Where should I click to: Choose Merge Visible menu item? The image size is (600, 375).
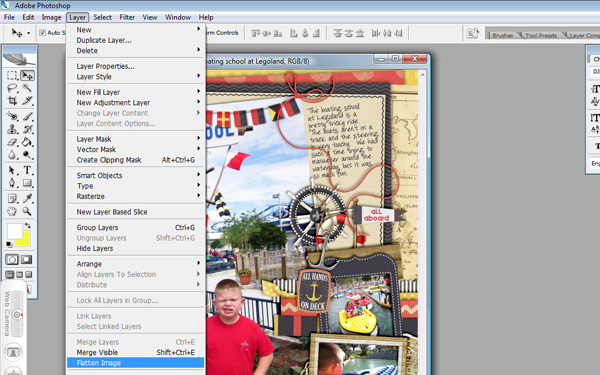[135, 352]
